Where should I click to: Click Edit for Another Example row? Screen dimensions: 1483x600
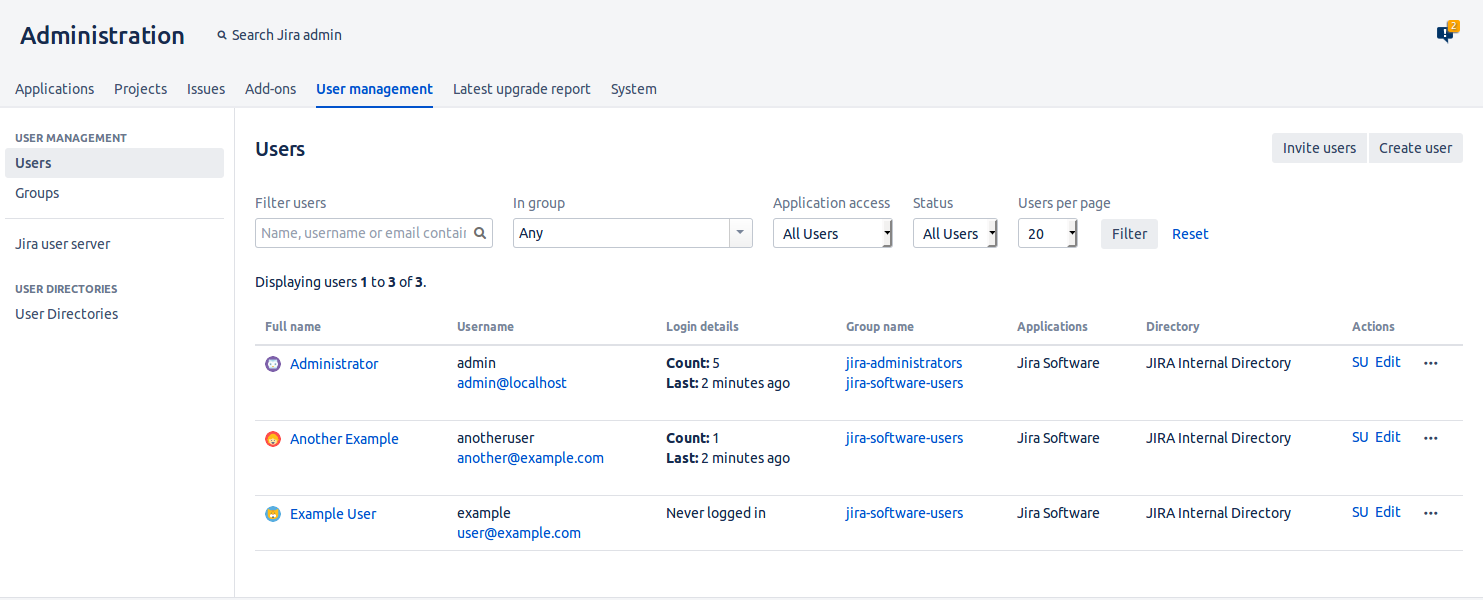coord(1388,437)
